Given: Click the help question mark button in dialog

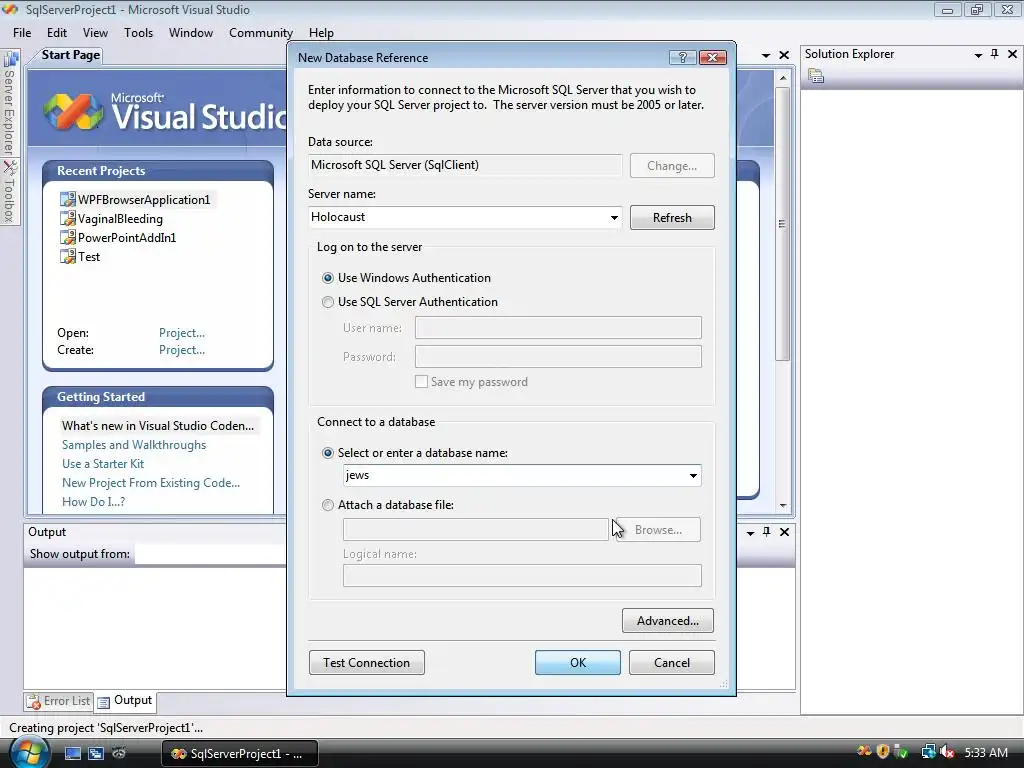Looking at the screenshot, I should pos(682,57).
